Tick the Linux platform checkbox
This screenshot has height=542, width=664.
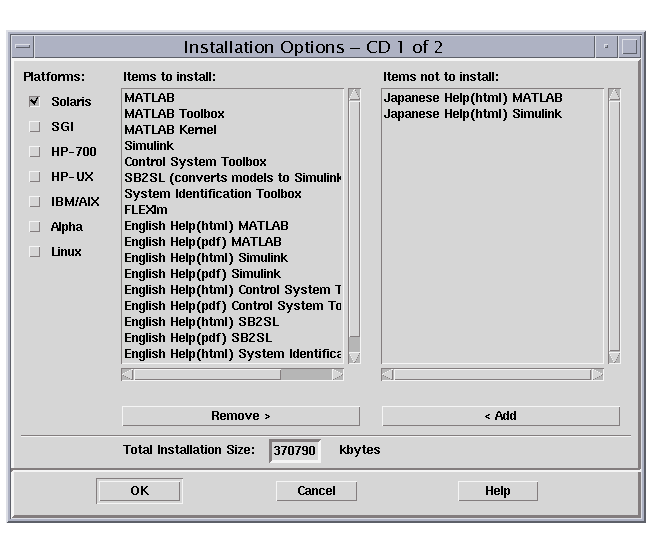click(34, 252)
